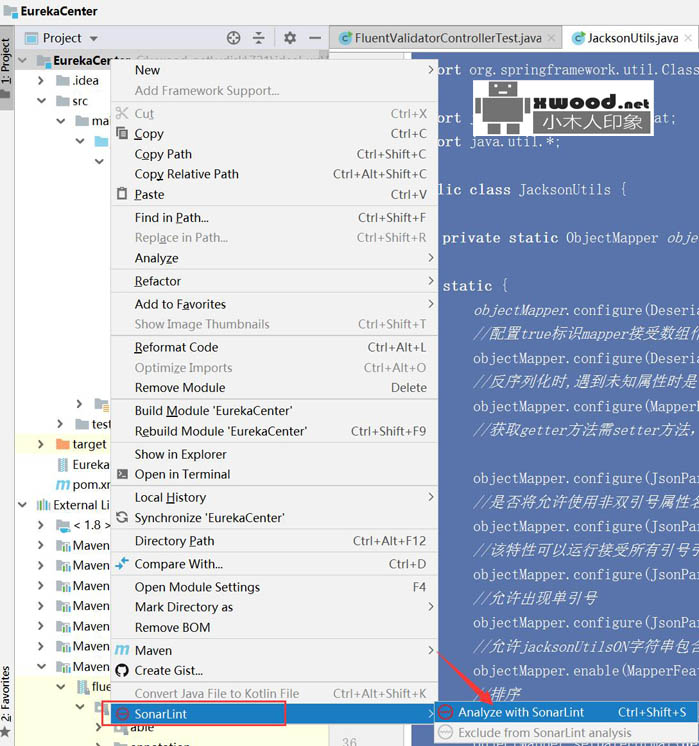Collapse the src folder
Viewport: 699px width, 746px height.
(41, 101)
